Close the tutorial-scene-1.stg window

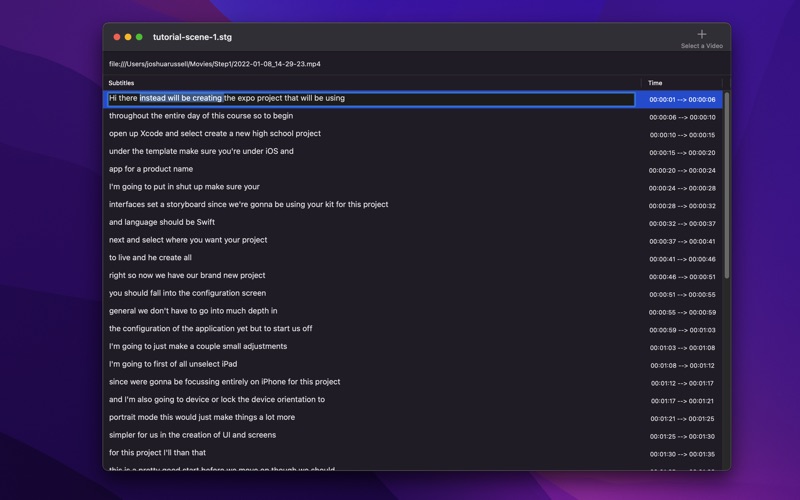pos(117,37)
